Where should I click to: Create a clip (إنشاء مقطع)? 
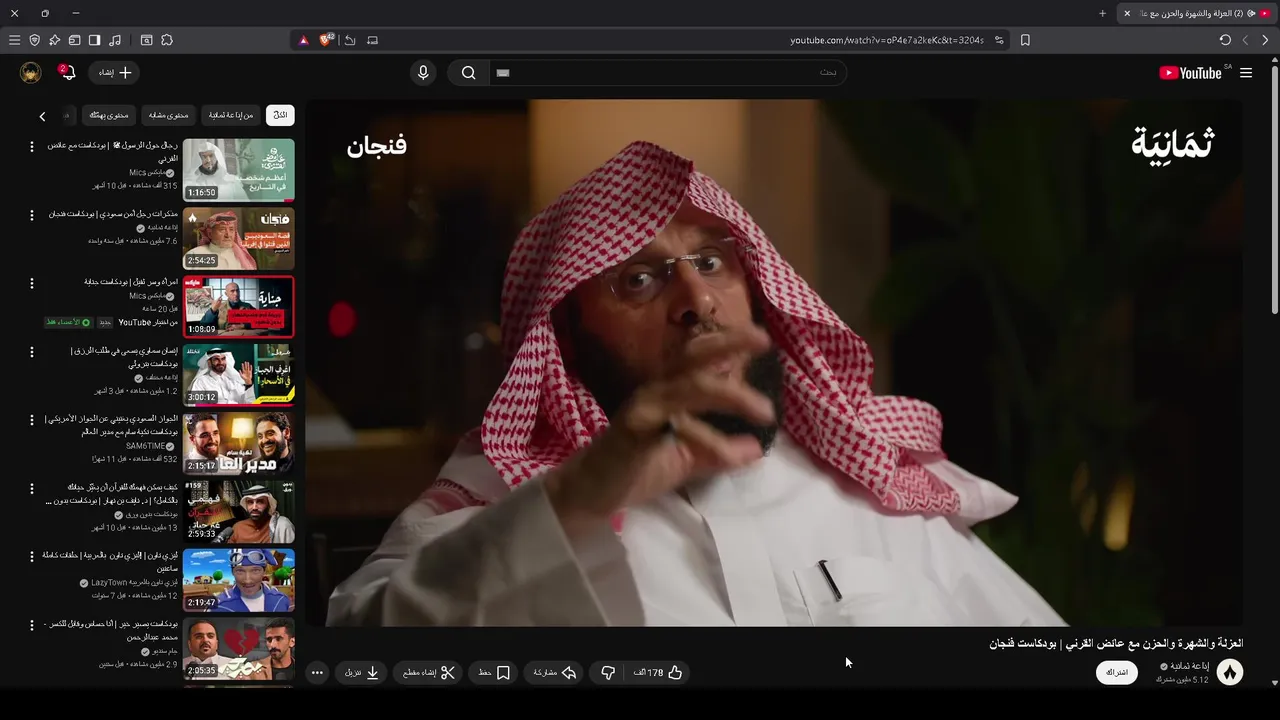click(428, 673)
